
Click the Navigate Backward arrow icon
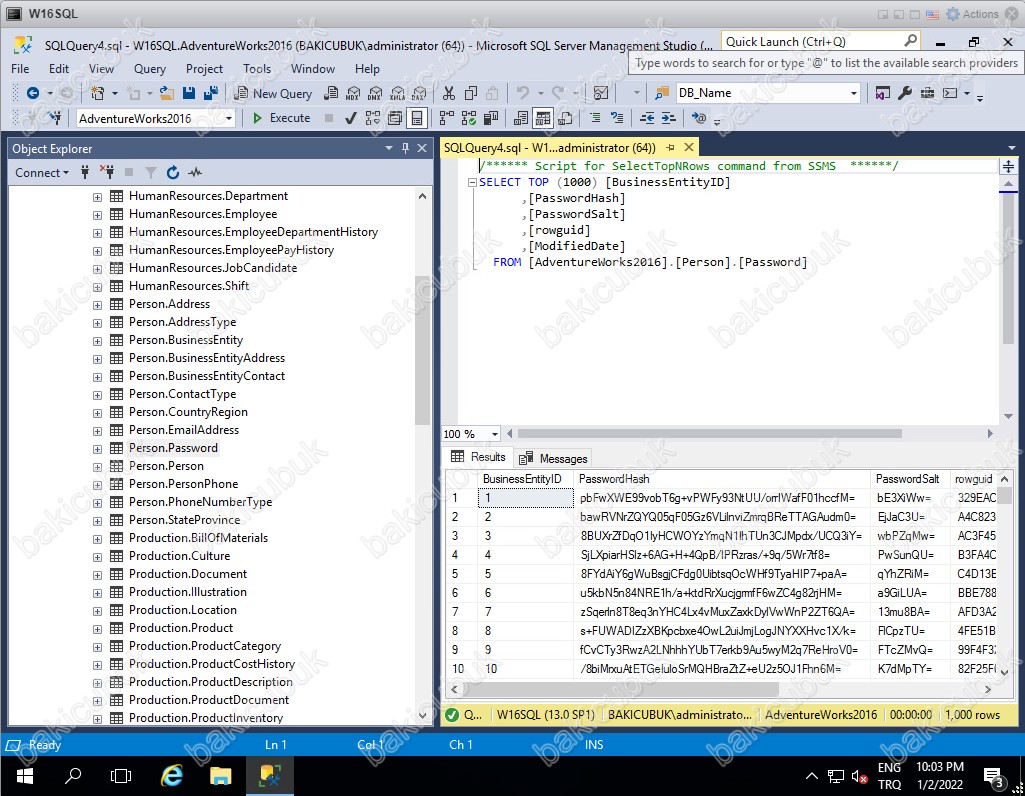pyautogui.click(x=32, y=93)
